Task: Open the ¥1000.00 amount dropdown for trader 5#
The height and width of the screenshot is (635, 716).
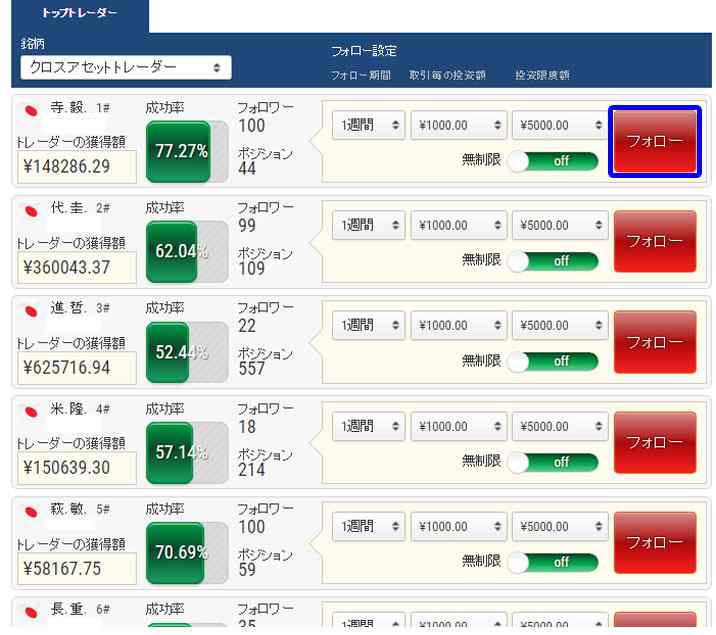Action: click(x=459, y=526)
